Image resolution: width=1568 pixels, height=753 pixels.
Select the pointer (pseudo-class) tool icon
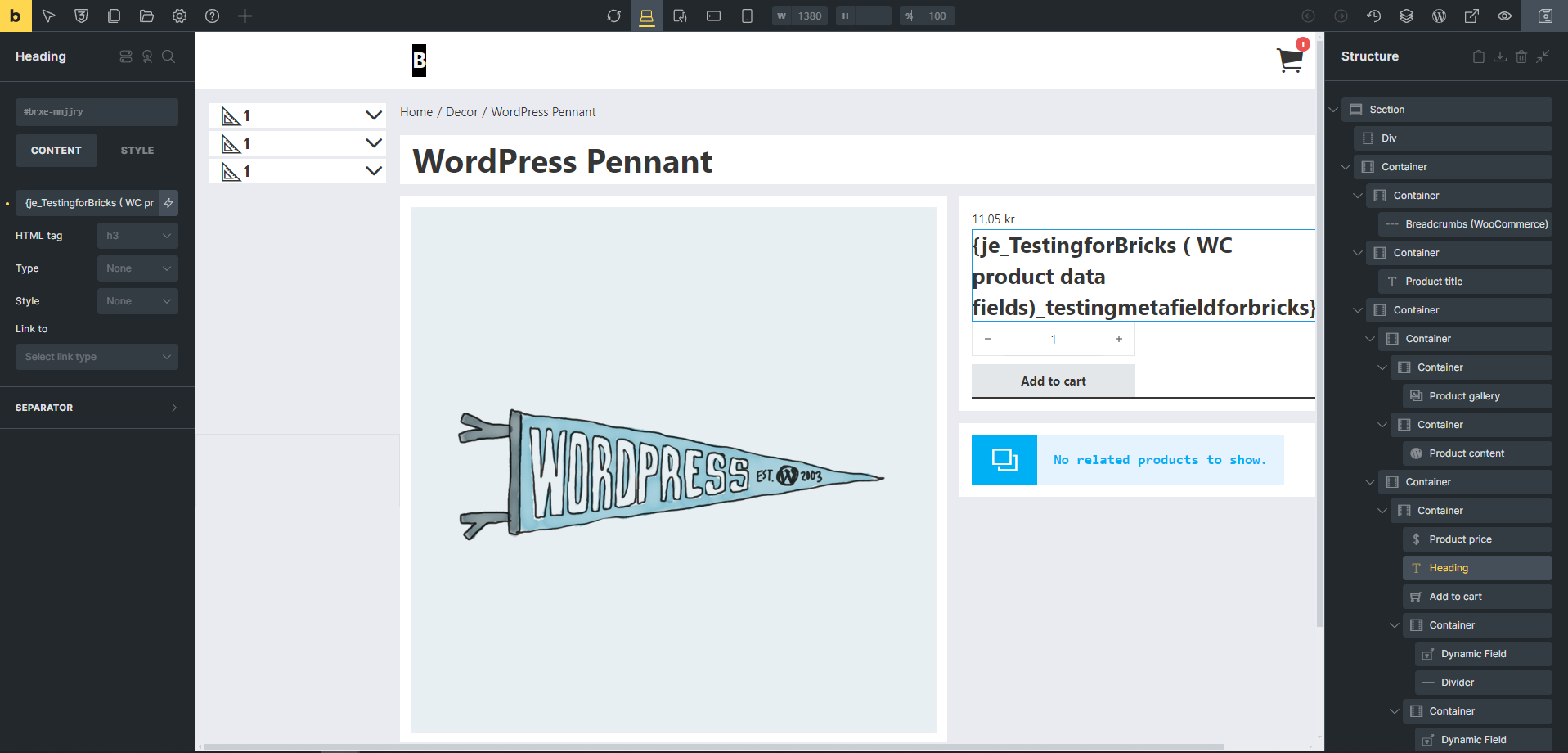click(x=48, y=16)
